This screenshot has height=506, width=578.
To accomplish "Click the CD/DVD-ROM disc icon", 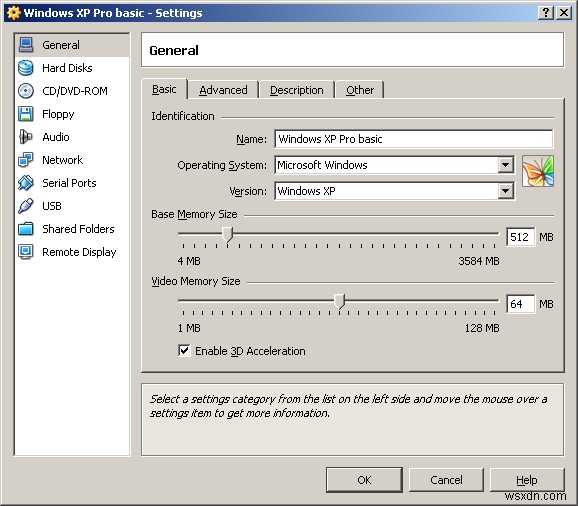I will point(26,91).
